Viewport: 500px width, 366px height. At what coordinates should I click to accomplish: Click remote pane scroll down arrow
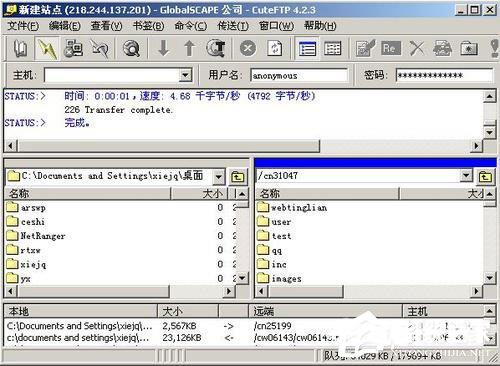[x=489, y=277]
